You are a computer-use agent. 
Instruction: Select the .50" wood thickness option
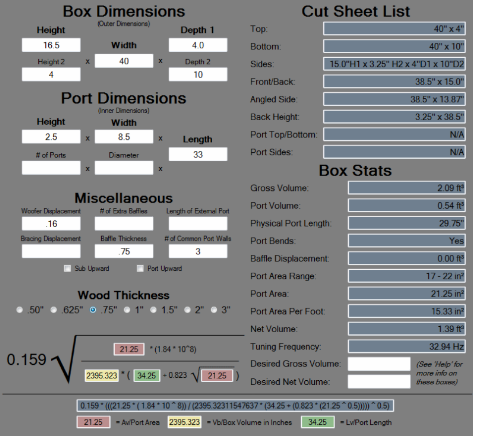(x=20, y=310)
